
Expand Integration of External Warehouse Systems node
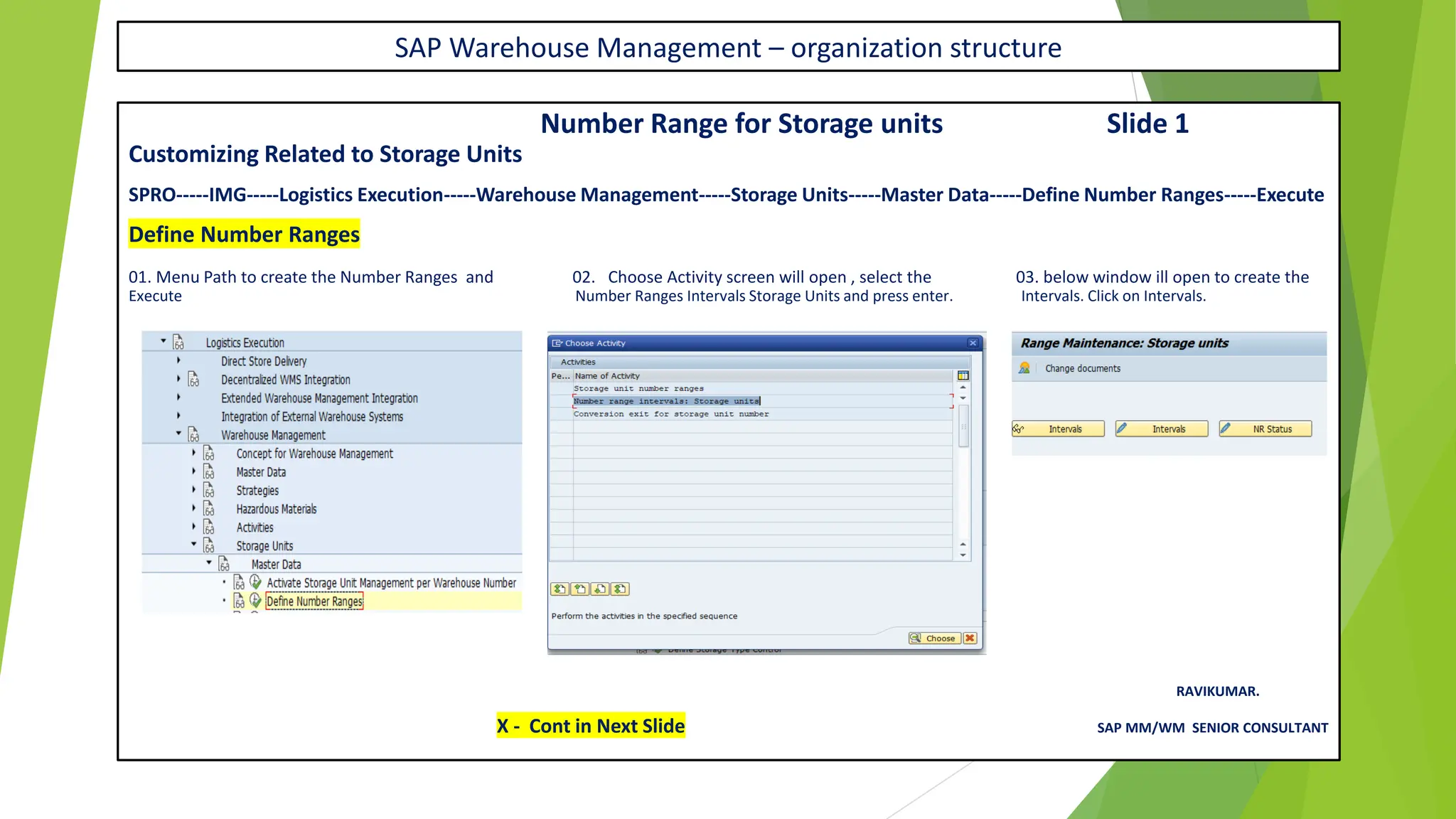coord(178,416)
